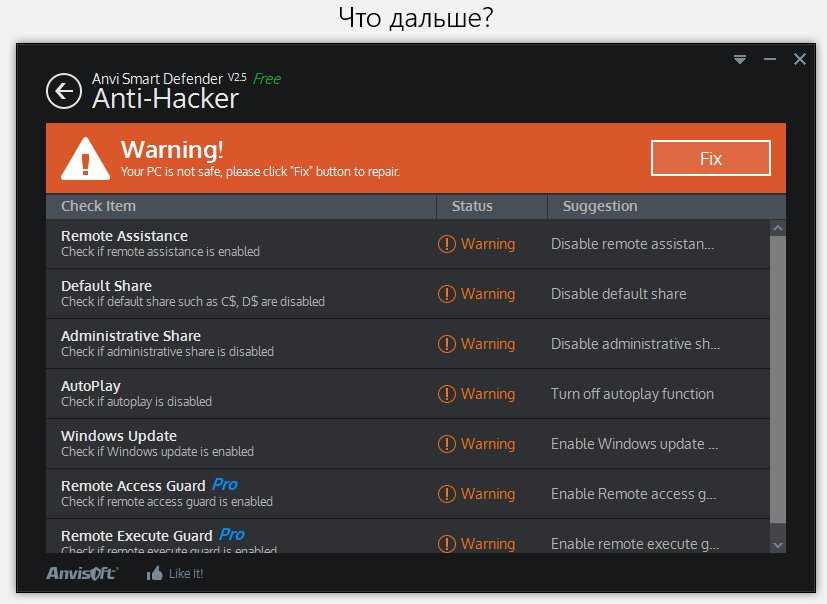The width and height of the screenshot is (827, 604).
Task: Open the Anvisoft logo link
Action: pyautogui.click(x=82, y=573)
